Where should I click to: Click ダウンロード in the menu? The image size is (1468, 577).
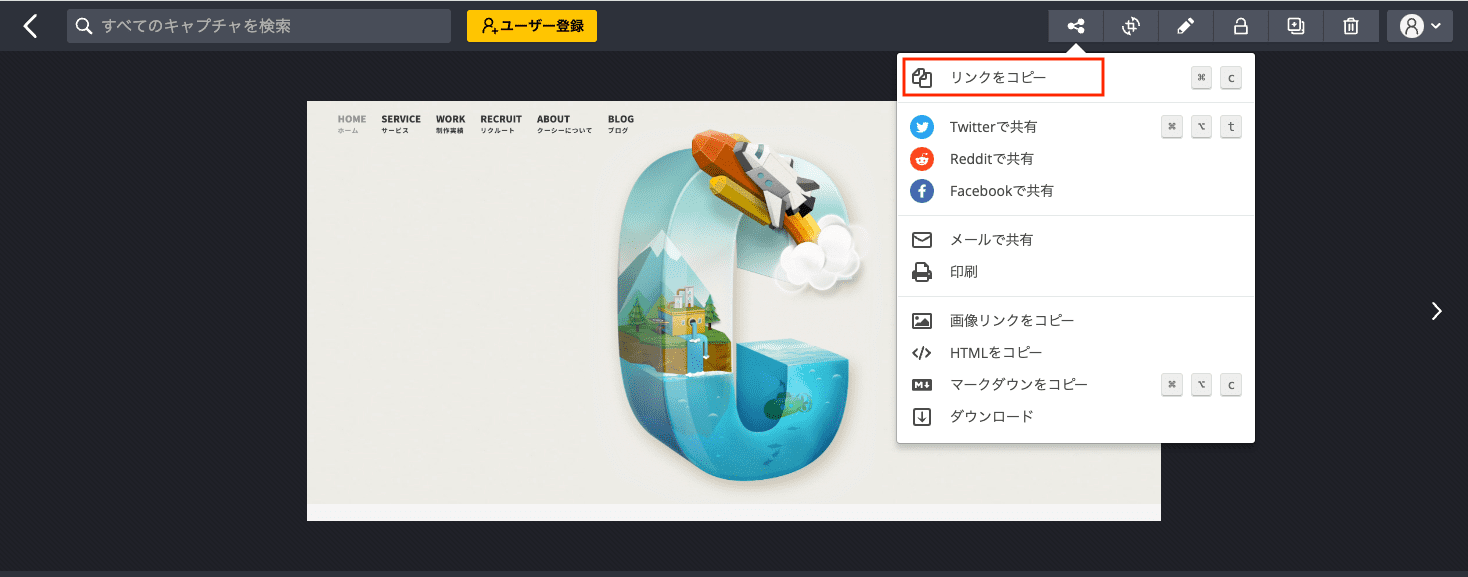pyautogui.click(x=1076, y=417)
